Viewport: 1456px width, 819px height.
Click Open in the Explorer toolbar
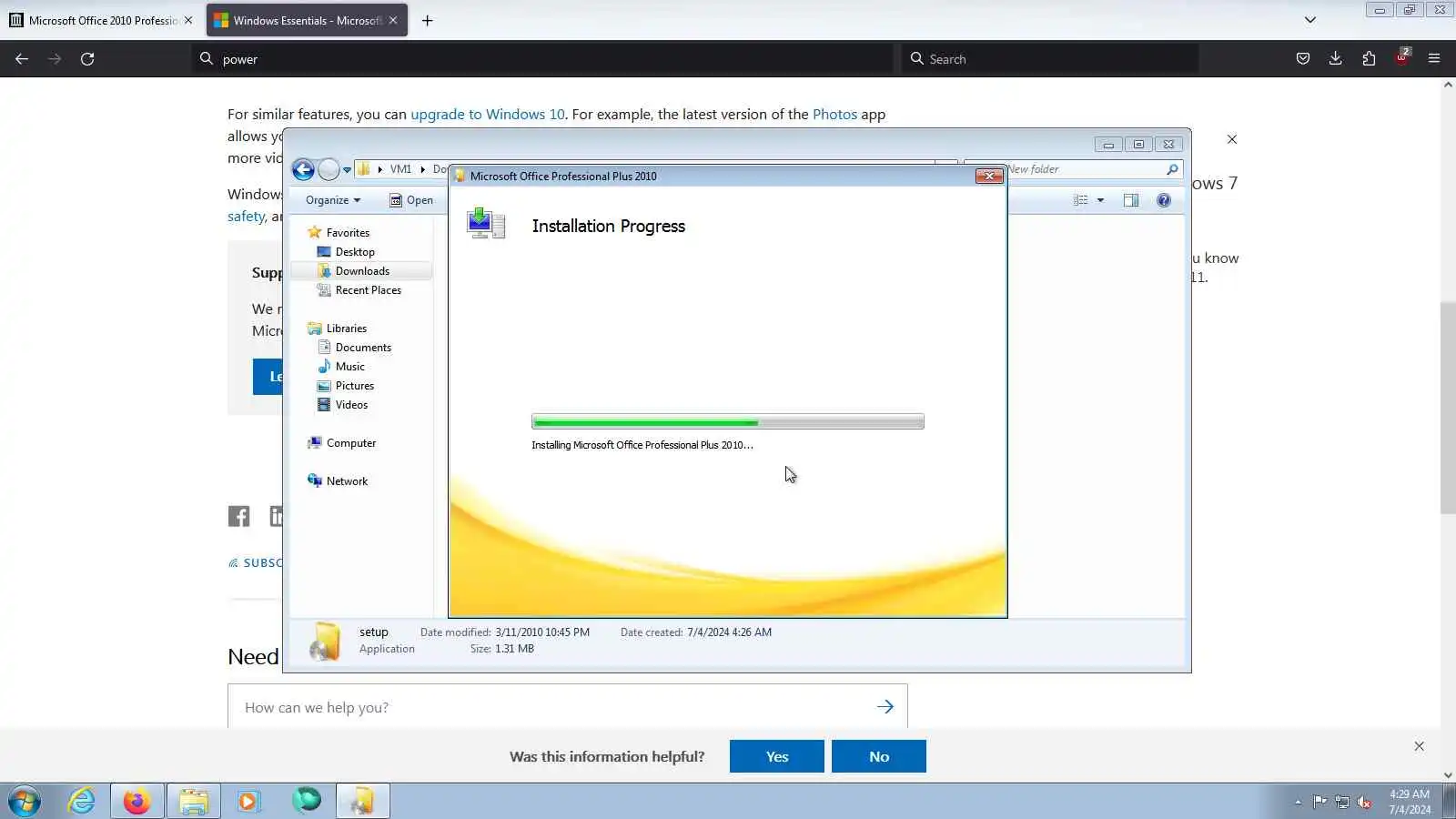click(x=411, y=200)
